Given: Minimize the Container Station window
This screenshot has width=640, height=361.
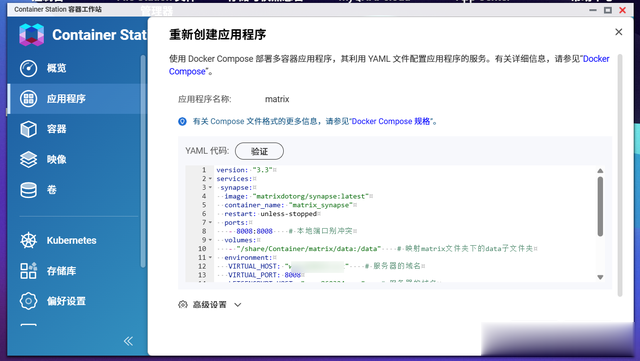Looking at the screenshot, I should (x=593, y=10).
